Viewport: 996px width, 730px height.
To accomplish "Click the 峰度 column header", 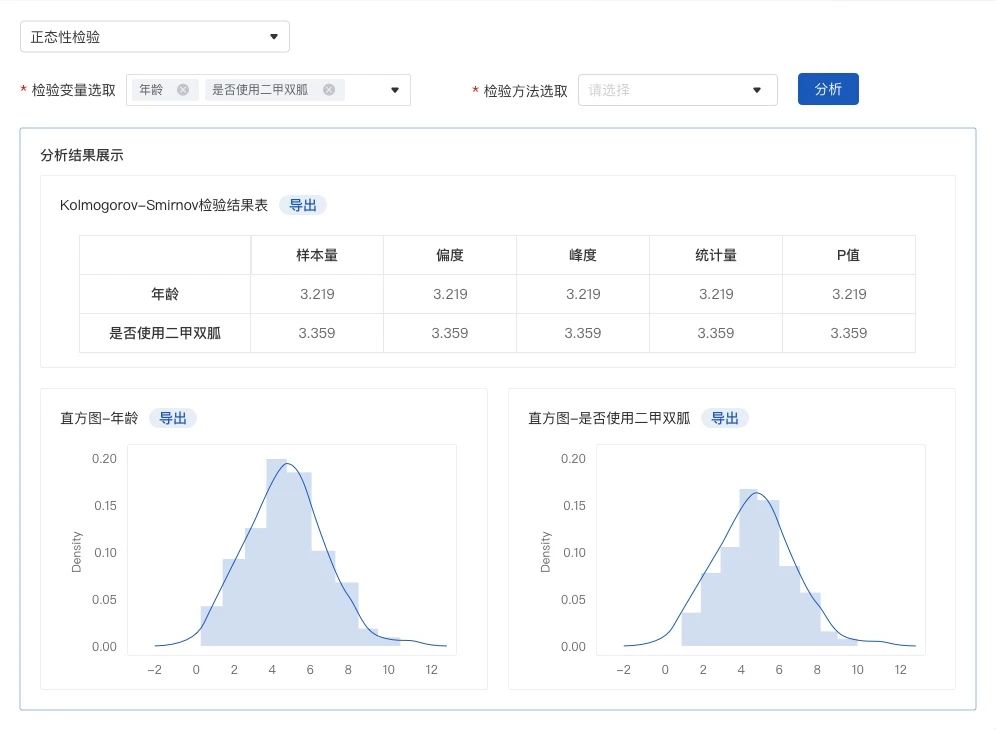I will tap(582, 255).
